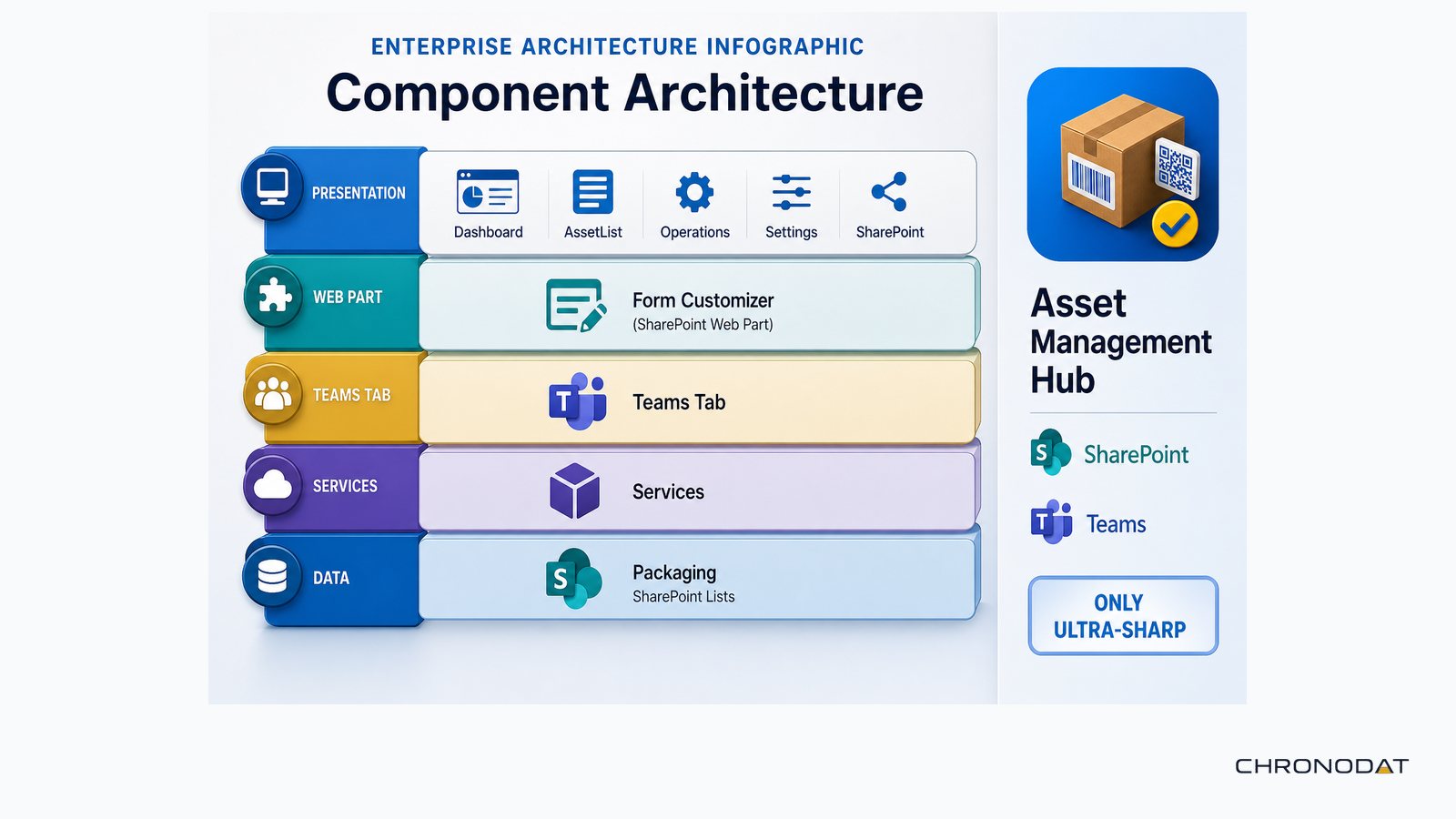The height and width of the screenshot is (819, 1456).
Task: Click the purple cube Services icon
Action: tap(575, 491)
